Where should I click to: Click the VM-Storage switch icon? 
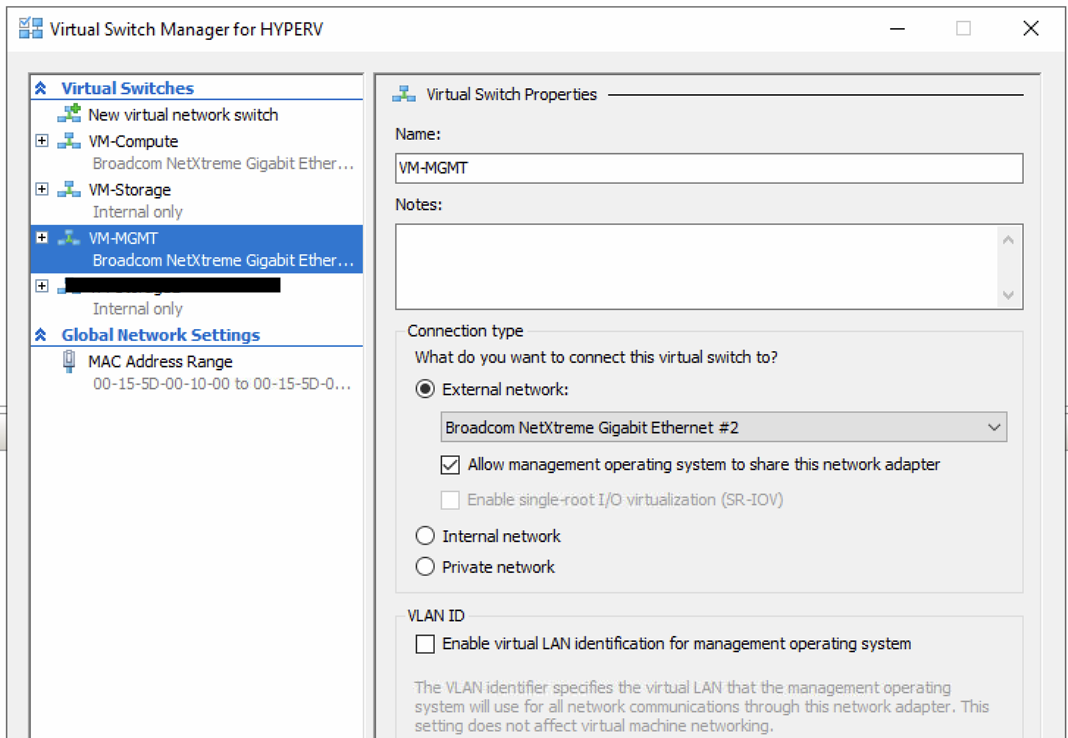(69, 189)
